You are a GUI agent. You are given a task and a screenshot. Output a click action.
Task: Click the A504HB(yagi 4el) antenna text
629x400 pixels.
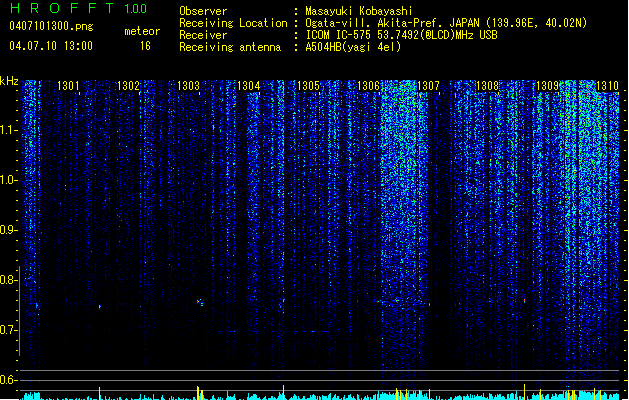pos(353,47)
